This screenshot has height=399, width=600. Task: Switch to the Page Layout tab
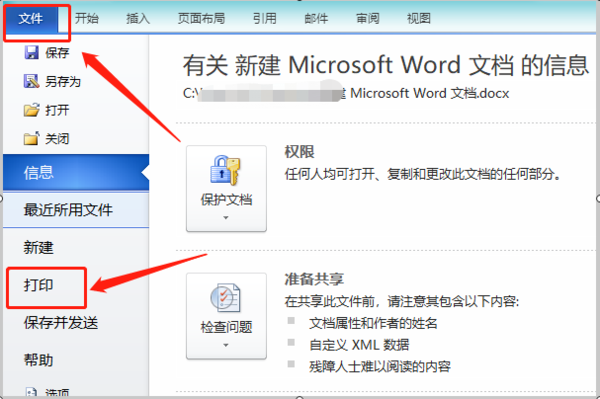[201, 18]
